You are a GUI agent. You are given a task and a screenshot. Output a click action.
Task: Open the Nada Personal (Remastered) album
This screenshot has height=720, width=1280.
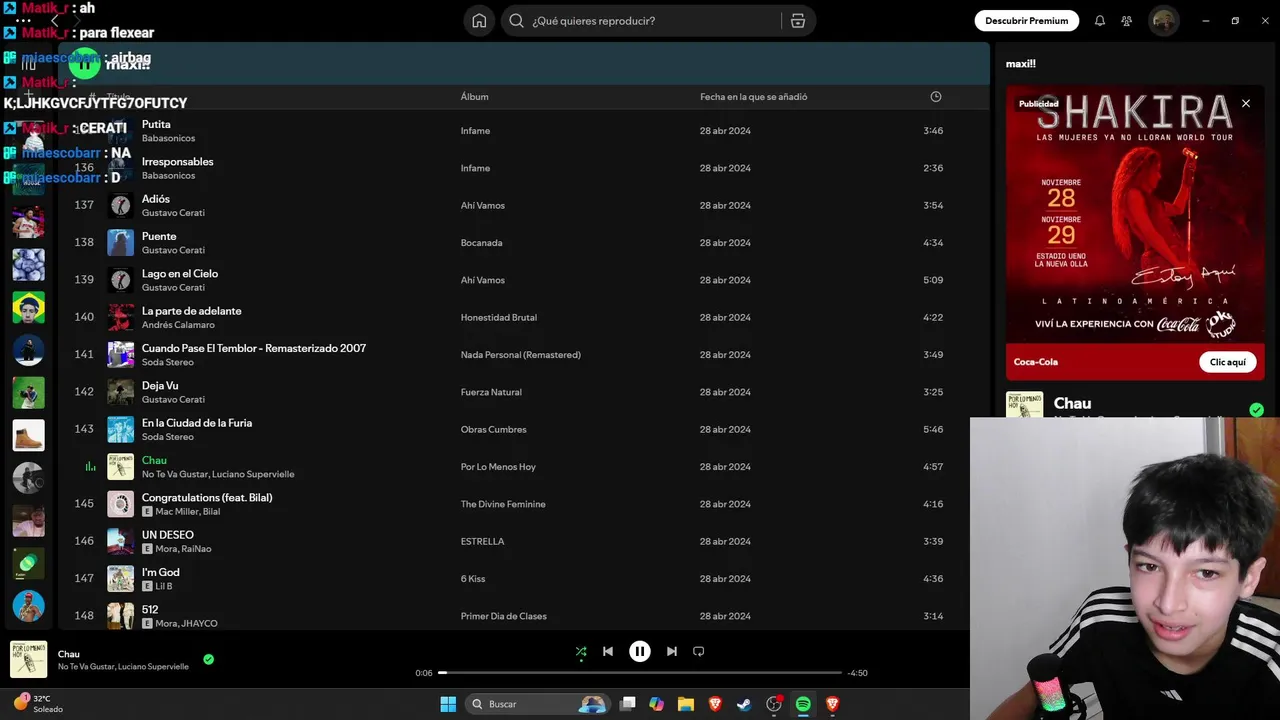(x=520, y=355)
